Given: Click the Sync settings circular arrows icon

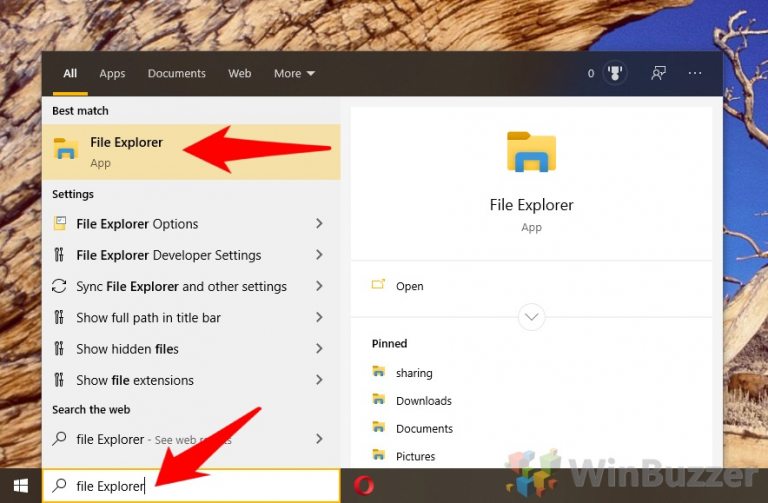Looking at the screenshot, I should pyautogui.click(x=59, y=286).
